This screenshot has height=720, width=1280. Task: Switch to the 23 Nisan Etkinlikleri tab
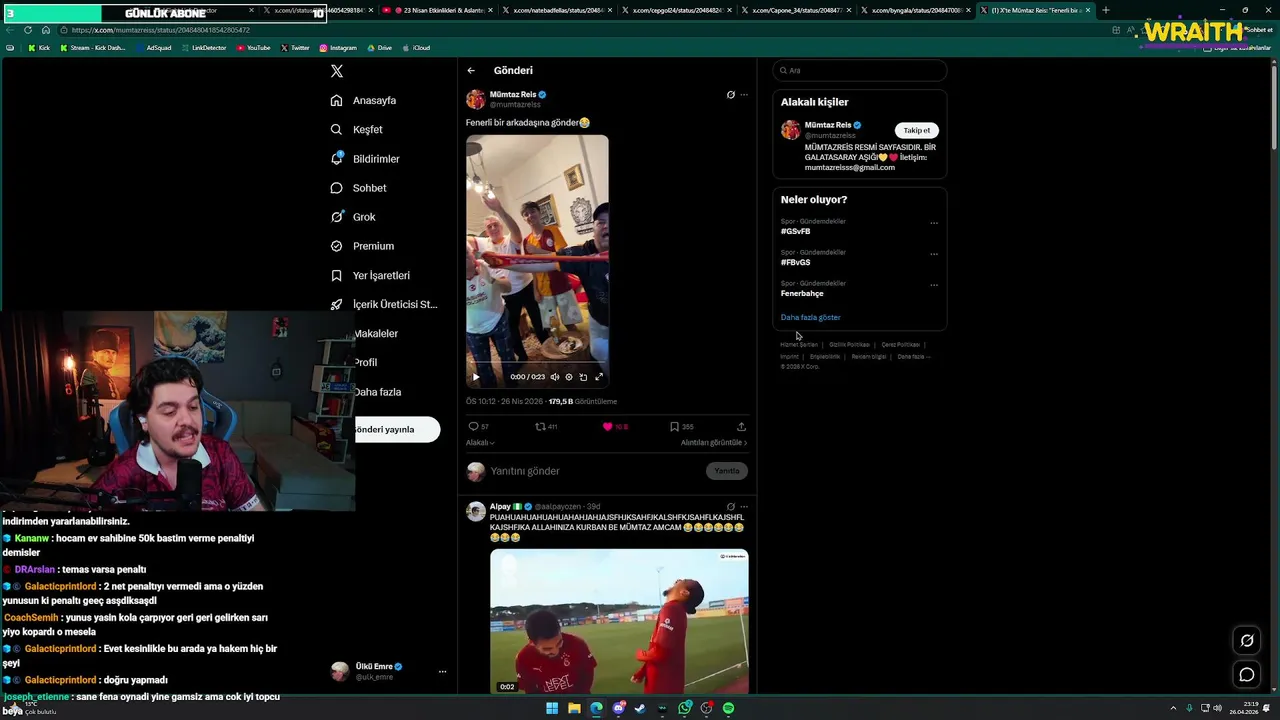pyautogui.click(x=435, y=10)
